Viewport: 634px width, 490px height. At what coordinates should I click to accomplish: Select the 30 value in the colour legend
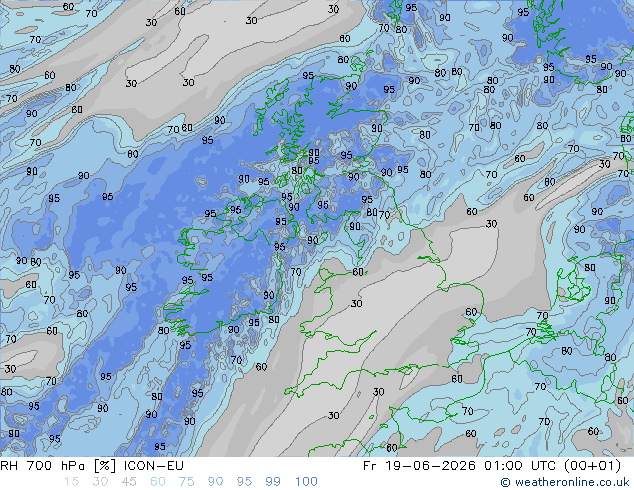(100, 482)
